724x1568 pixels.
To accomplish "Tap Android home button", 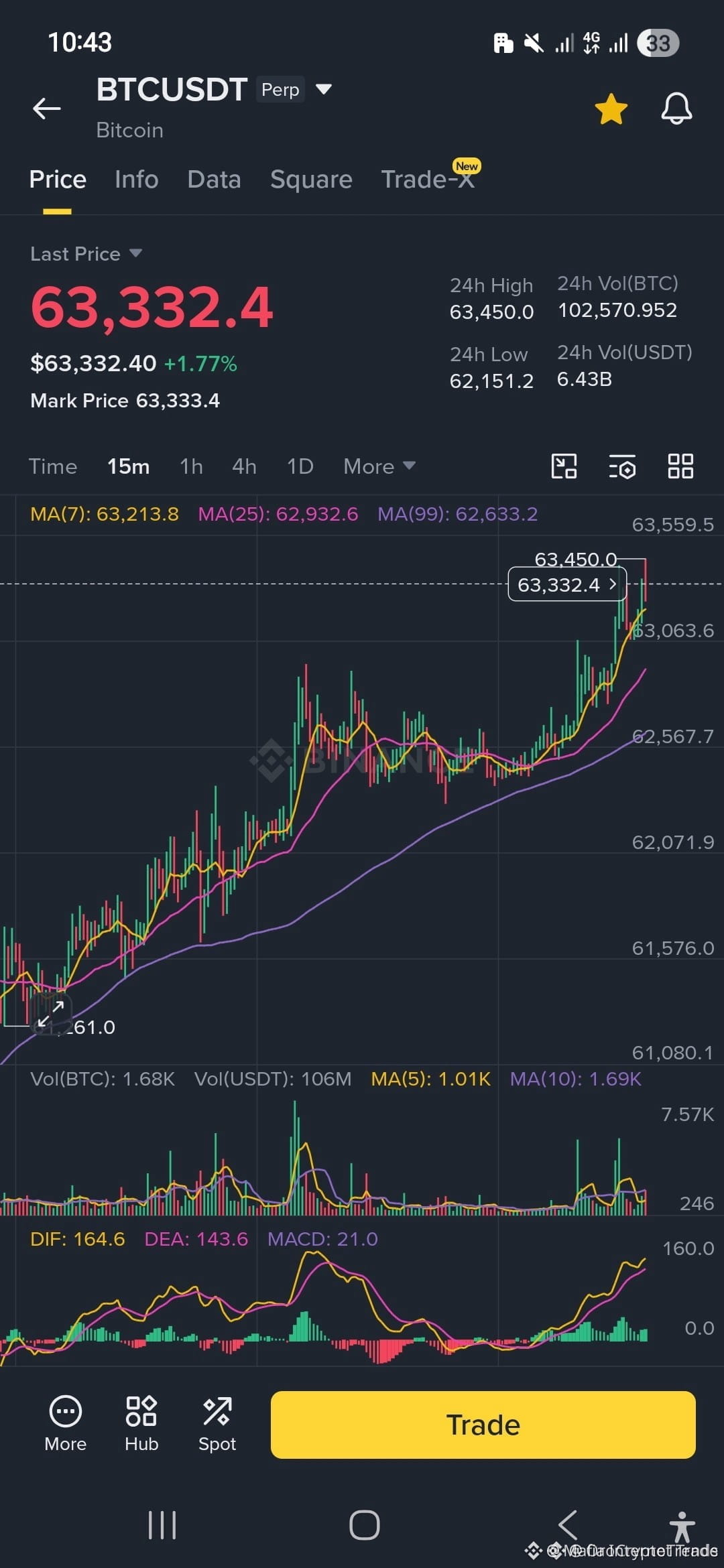I will (x=365, y=1526).
